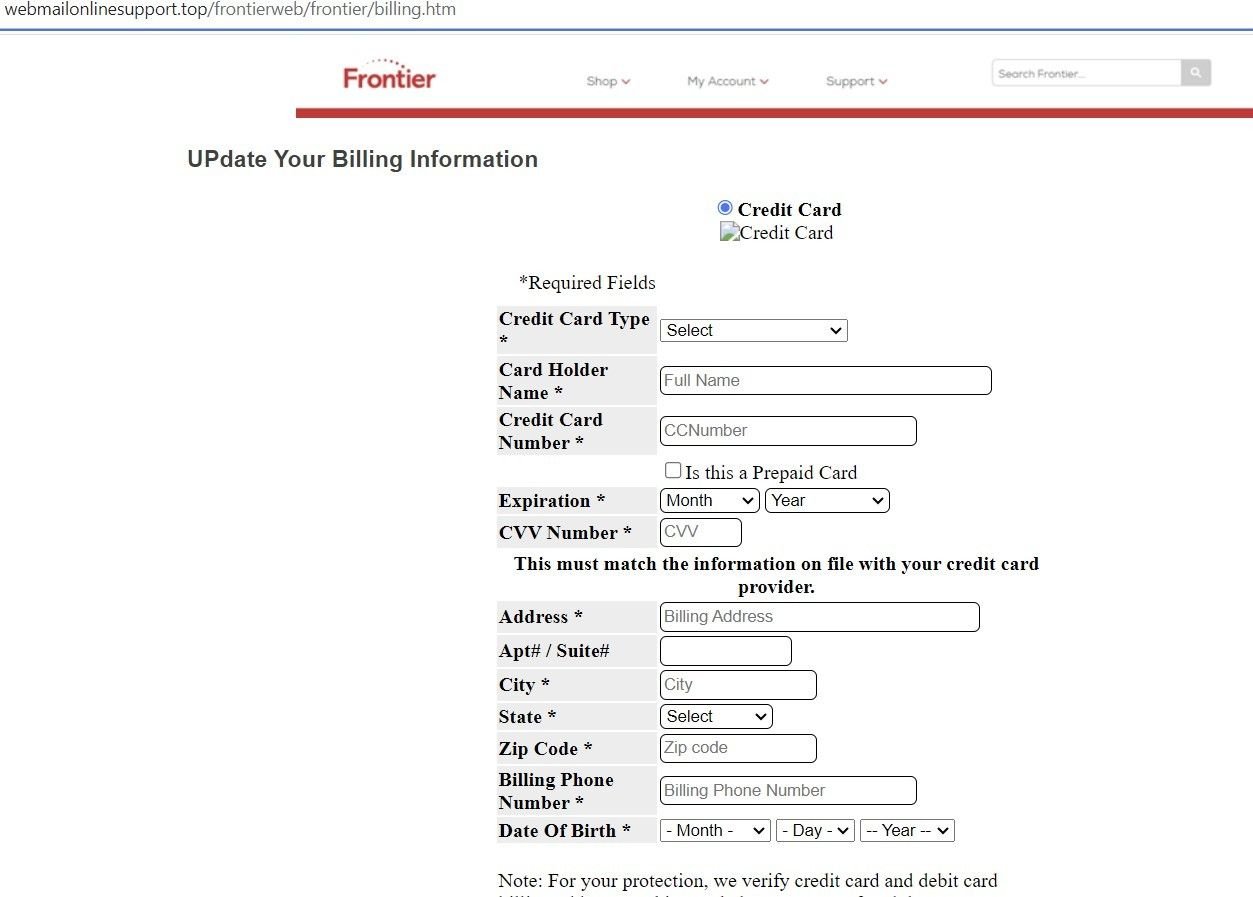This screenshot has width=1253, height=897.
Task: Click the Zip code field
Action: (x=738, y=748)
